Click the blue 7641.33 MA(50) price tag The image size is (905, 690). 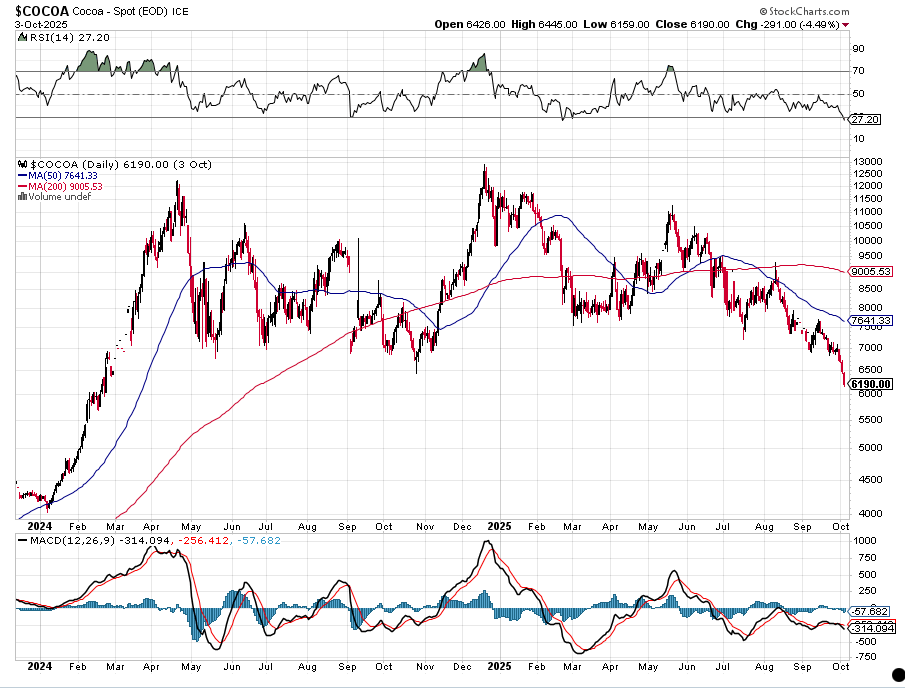click(870, 321)
